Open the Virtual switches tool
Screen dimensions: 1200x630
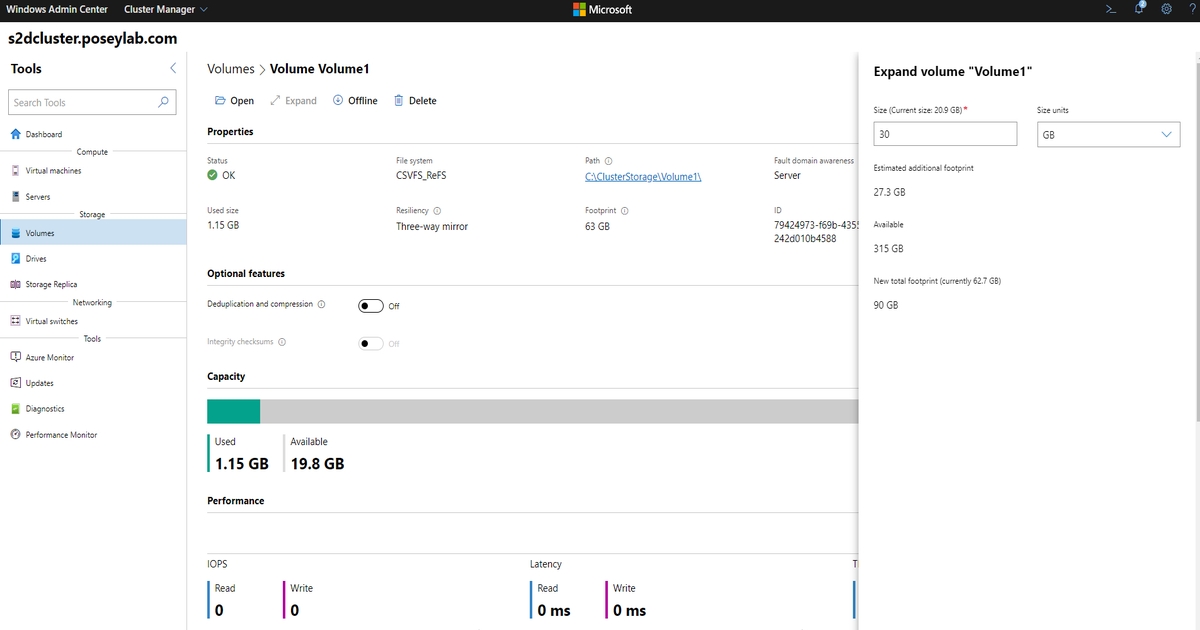pyautogui.click(x=52, y=321)
